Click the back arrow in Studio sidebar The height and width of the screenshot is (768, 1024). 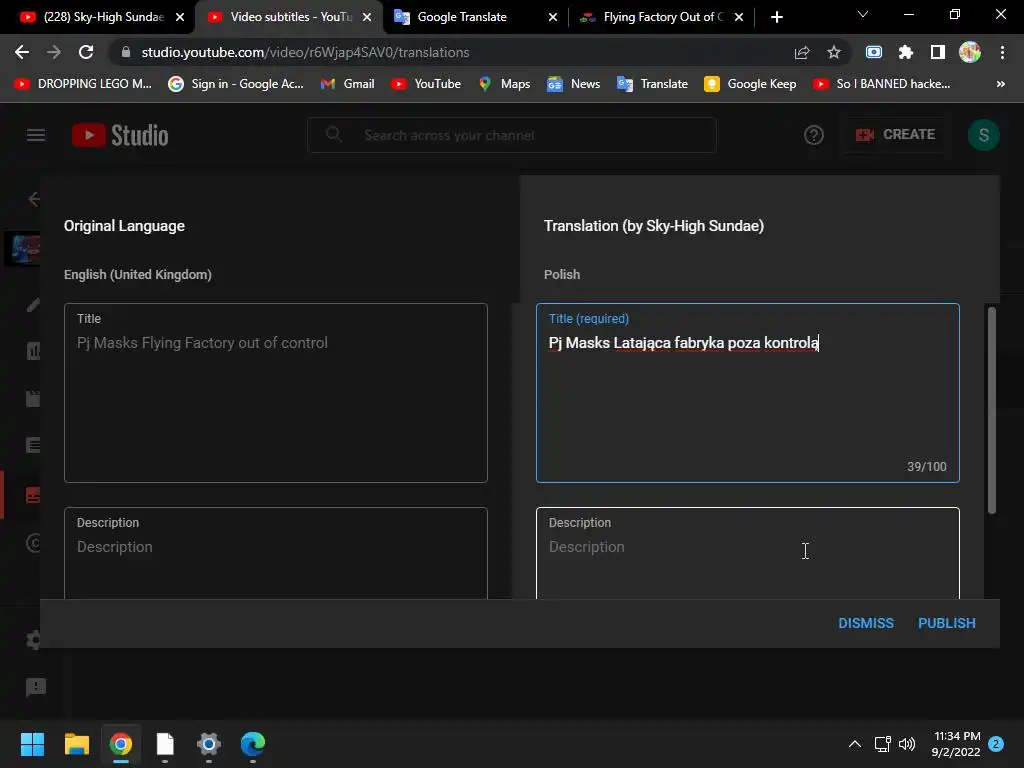coord(34,199)
